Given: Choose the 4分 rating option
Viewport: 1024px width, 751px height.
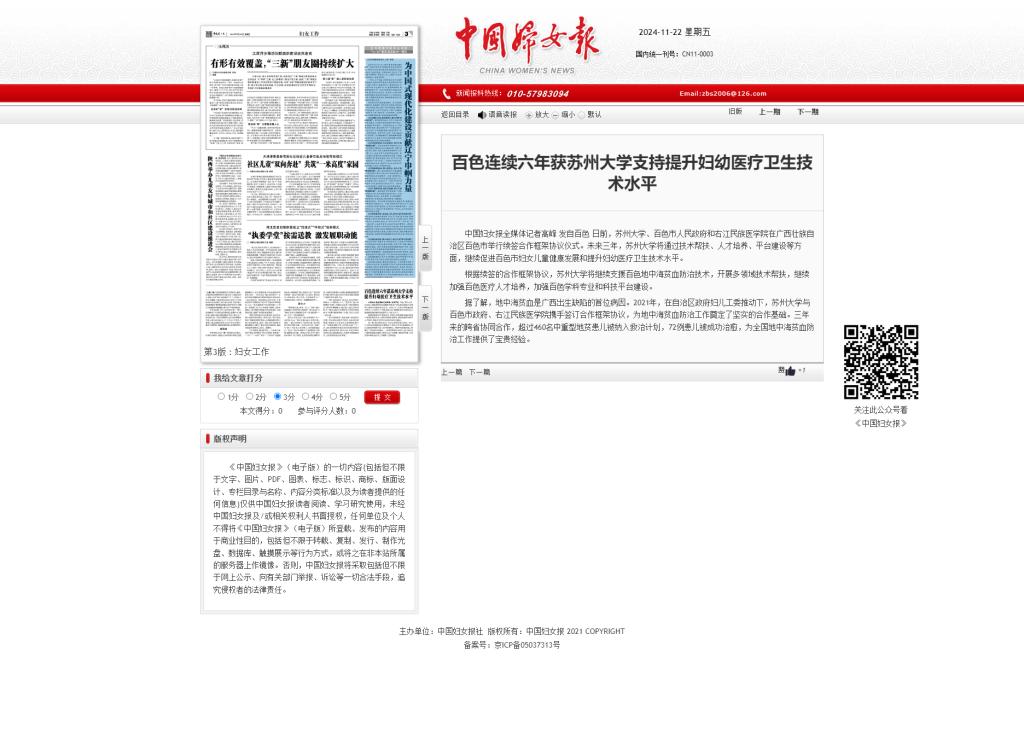Looking at the screenshot, I should 305,397.
